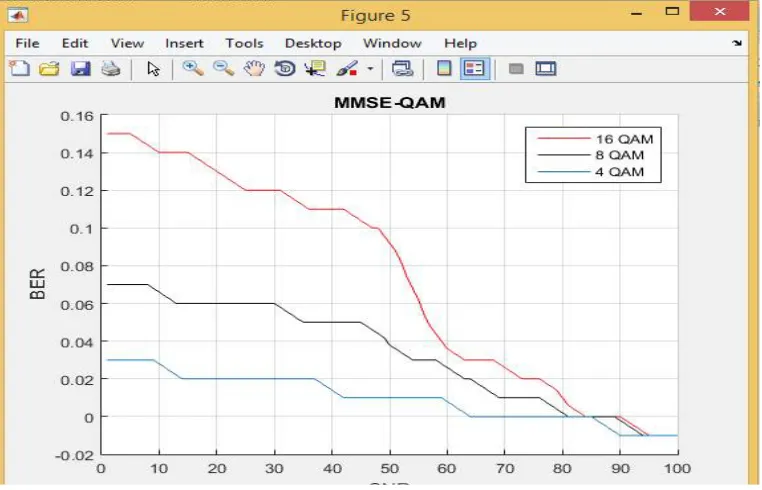Click the 0.16 y-axis tick label

[77, 116]
